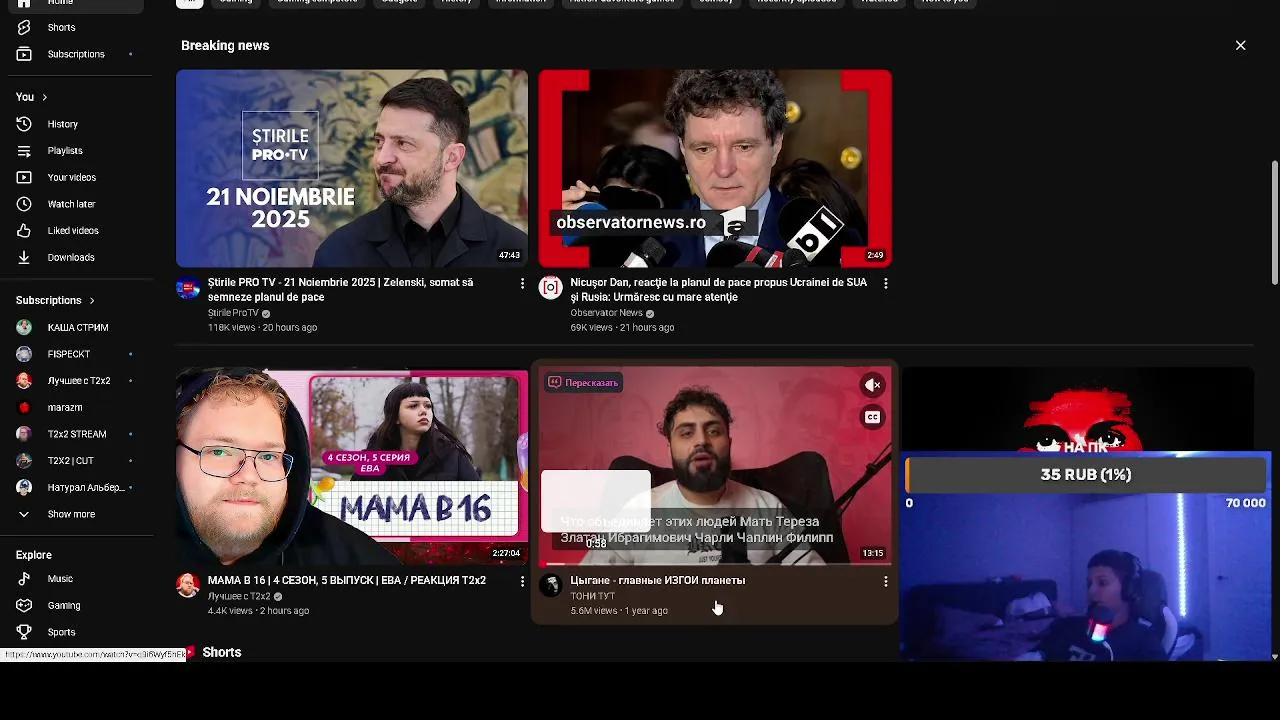Image resolution: width=1280 pixels, height=720 pixels.
Task: Click the Explore section label
Action: pos(34,555)
